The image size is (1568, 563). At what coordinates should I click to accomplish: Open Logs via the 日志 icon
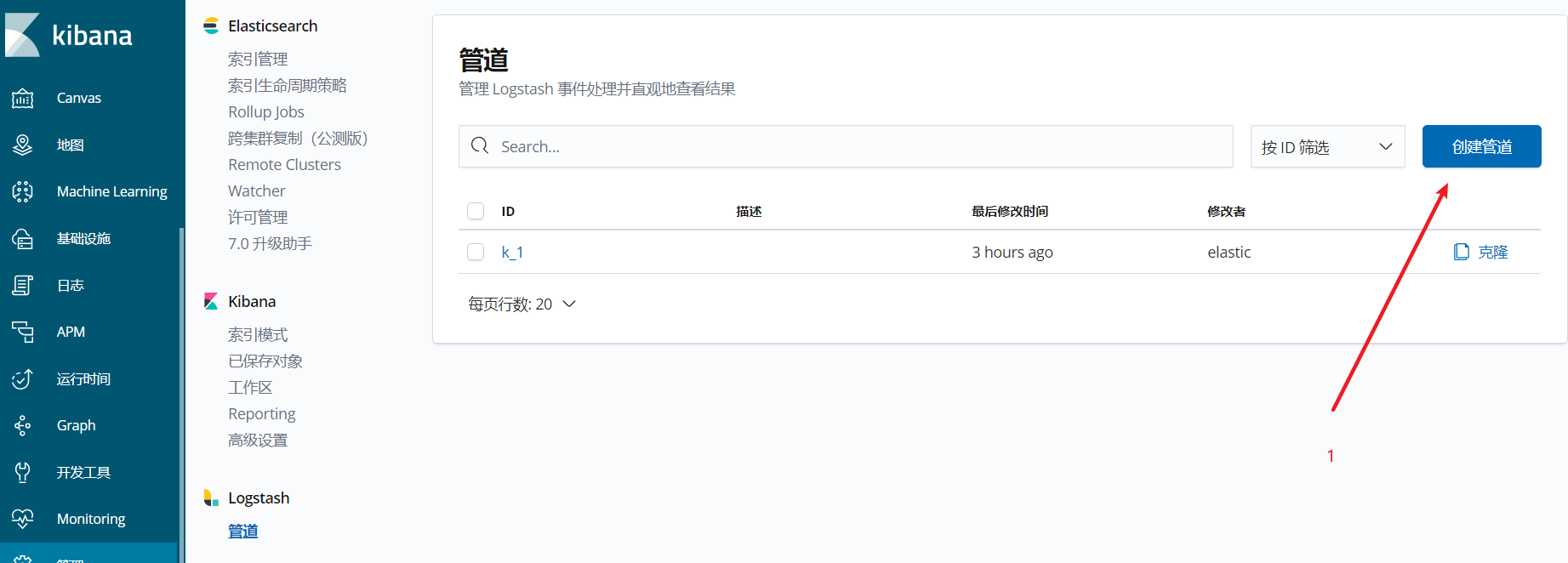point(23,286)
